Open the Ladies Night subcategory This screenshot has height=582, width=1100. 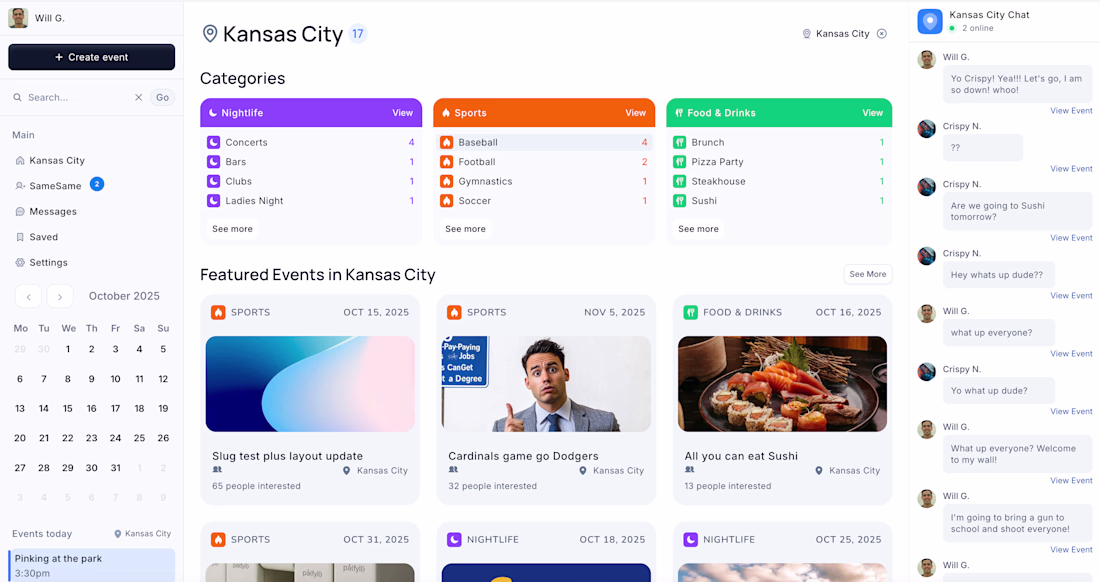[311, 201]
